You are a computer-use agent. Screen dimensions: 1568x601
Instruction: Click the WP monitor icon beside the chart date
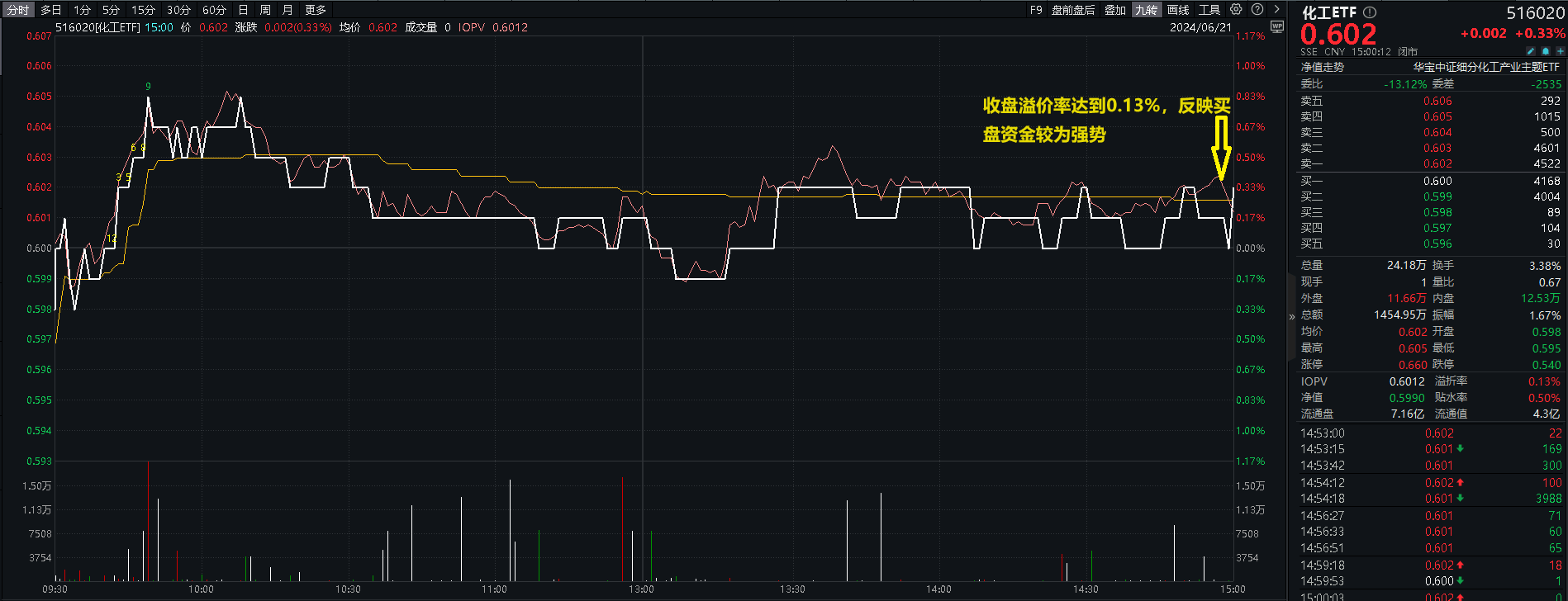(1277, 26)
